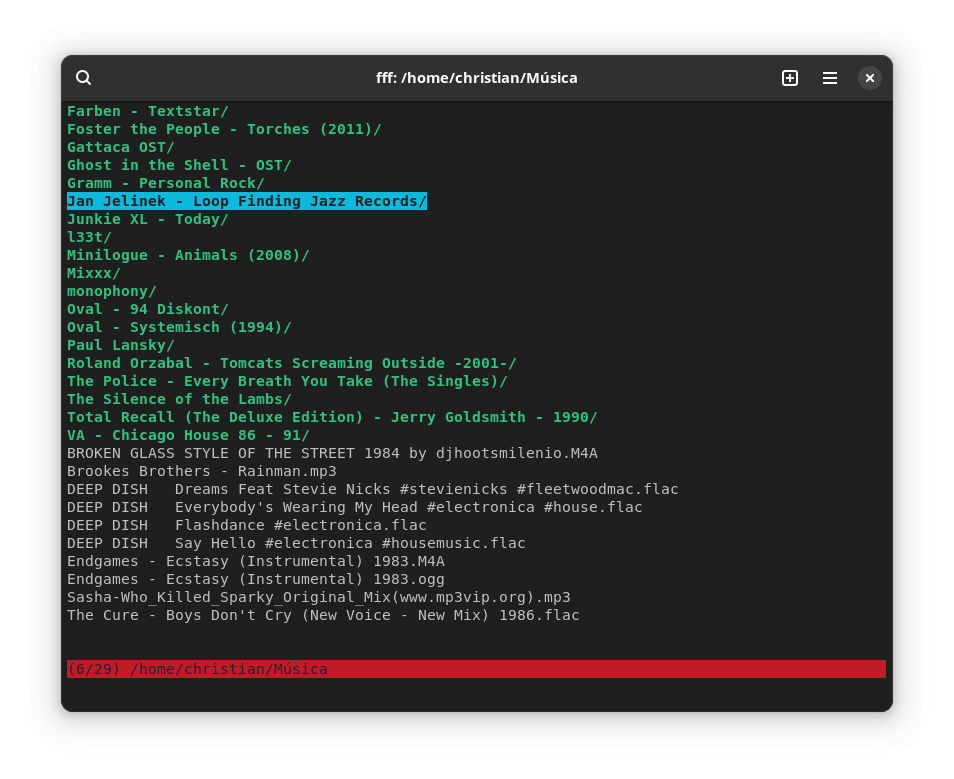
Task: Select 'The Police - Every Breath You Take' folder
Action: tap(287, 381)
